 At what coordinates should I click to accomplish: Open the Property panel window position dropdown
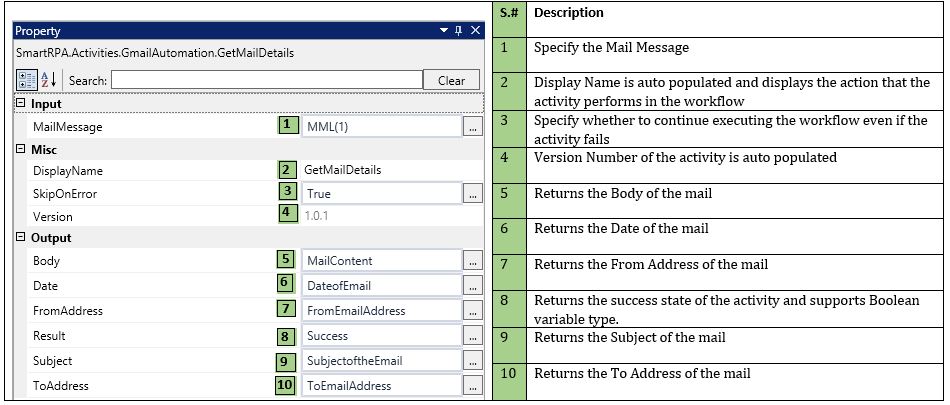coord(444,31)
